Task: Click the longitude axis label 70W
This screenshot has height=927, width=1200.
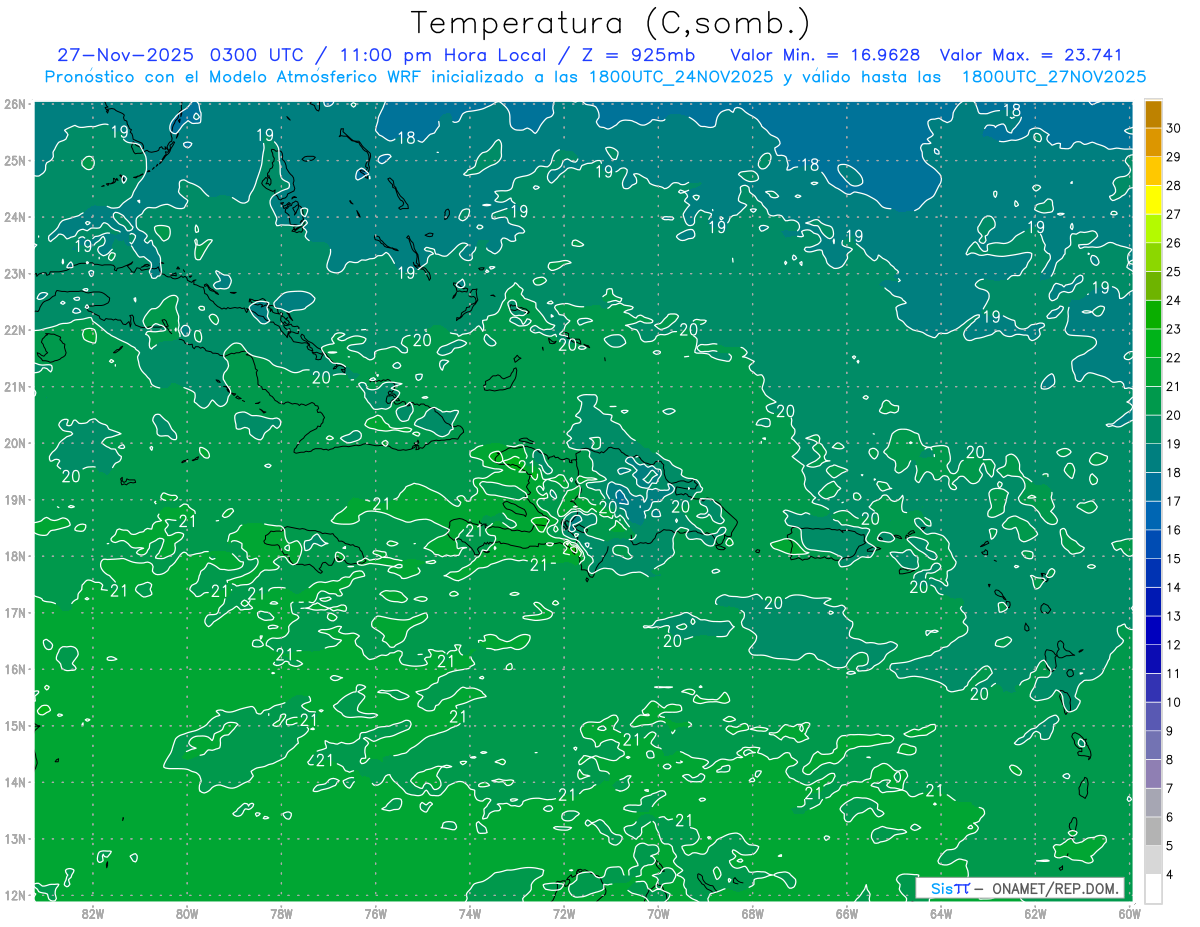Action: (x=658, y=913)
